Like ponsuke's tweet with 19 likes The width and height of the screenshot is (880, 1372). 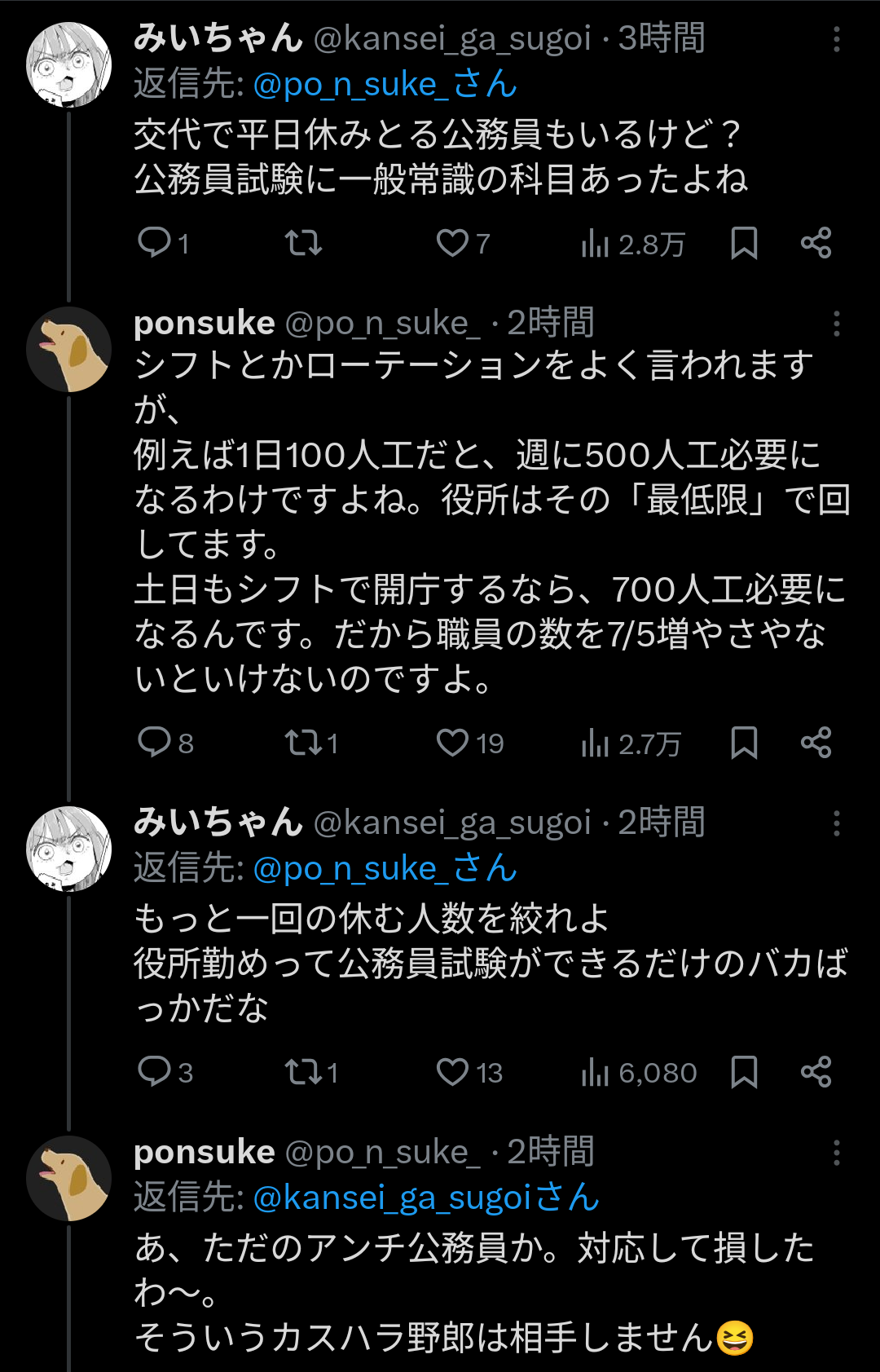tap(453, 743)
